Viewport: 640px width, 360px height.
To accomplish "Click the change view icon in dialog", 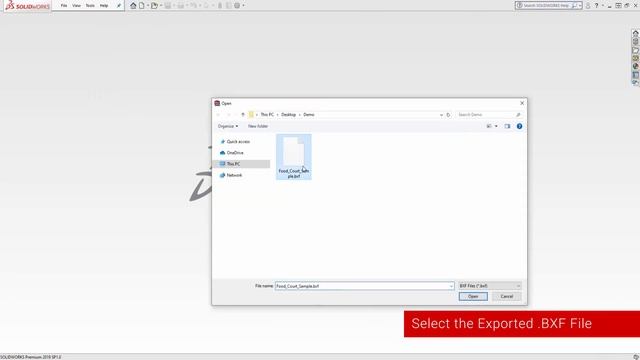I will [x=489, y=126].
